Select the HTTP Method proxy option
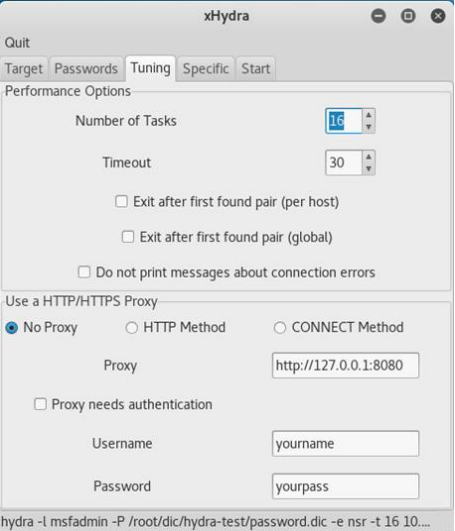This screenshot has height=531, width=455. pos(131,327)
